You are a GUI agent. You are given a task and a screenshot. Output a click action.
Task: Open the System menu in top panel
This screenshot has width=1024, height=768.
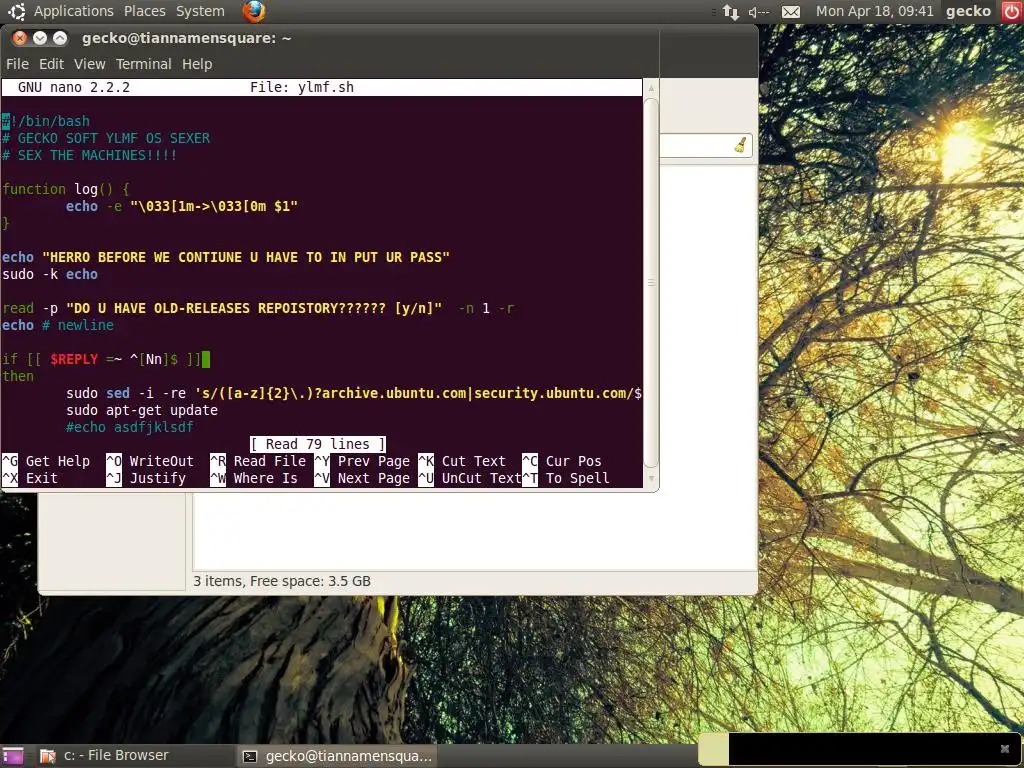pyautogui.click(x=200, y=11)
